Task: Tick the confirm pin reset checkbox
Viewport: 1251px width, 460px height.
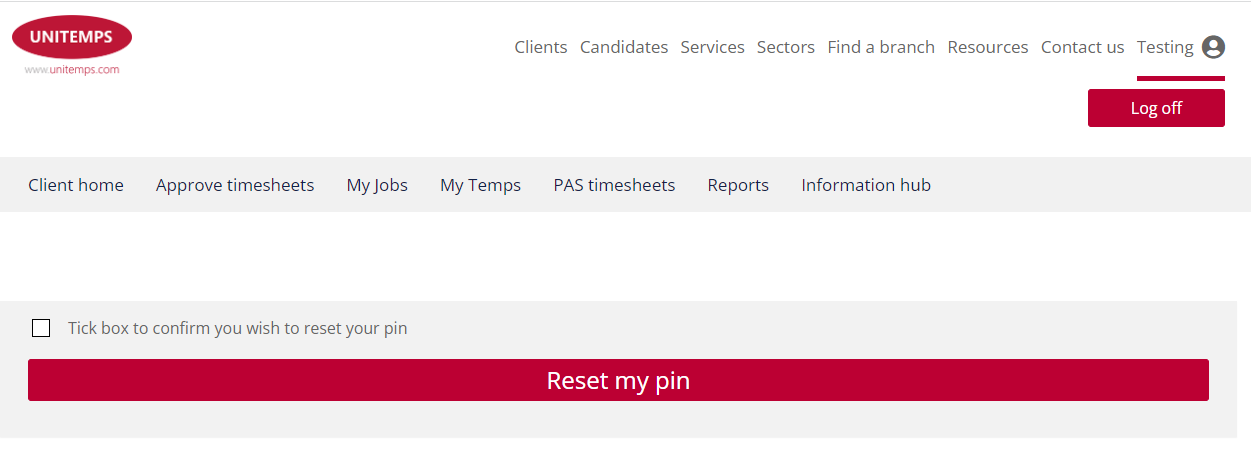Action: [41, 328]
